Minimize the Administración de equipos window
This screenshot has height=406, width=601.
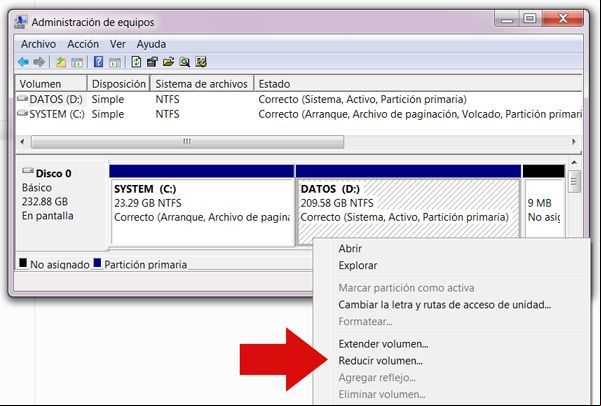pos(507,19)
